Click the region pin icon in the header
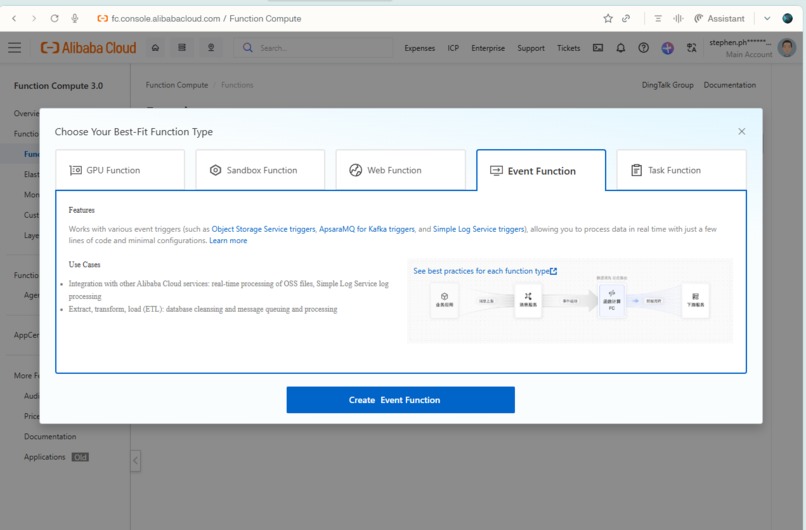Image resolution: width=806 pixels, height=530 pixels. coord(211,48)
